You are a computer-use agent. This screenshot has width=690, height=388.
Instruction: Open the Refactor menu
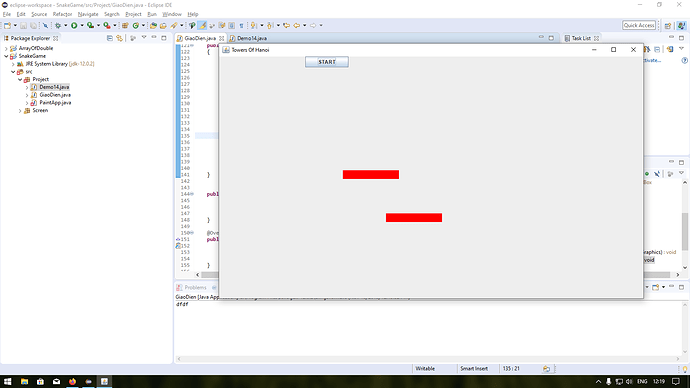point(62,14)
